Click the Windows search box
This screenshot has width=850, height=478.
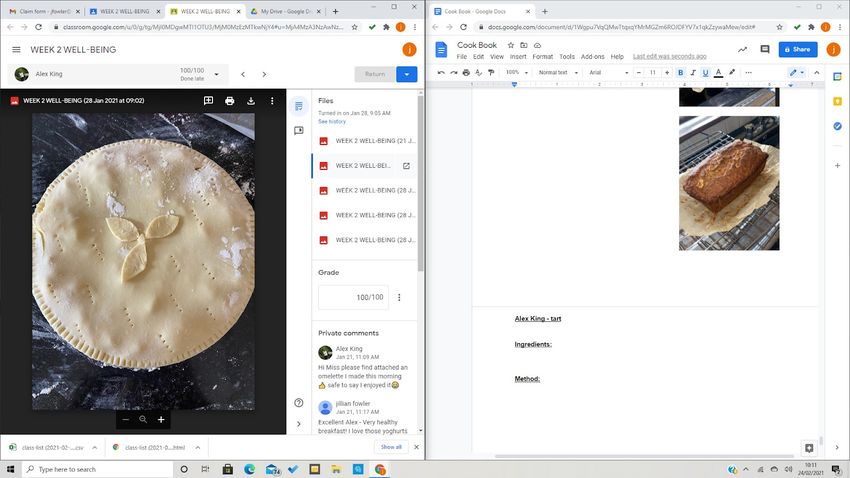click(98, 469)
